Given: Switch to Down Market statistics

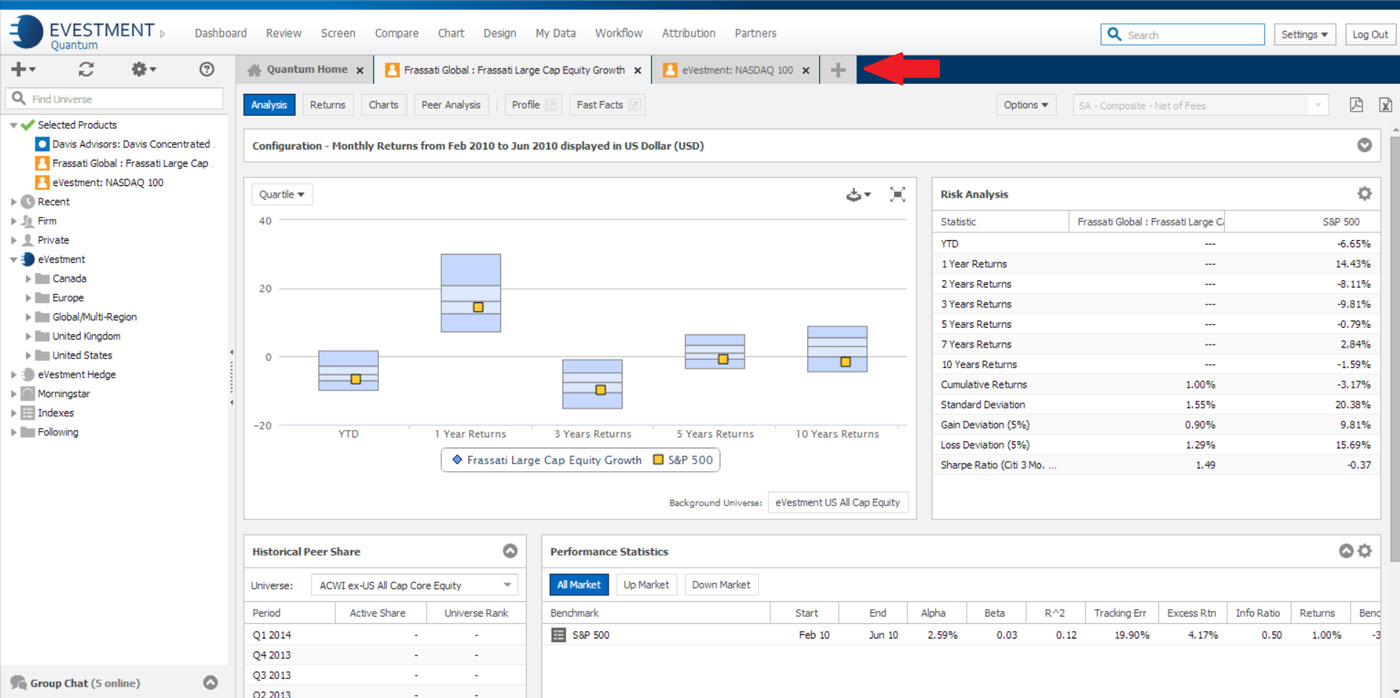Looking at the screenshot, I should [x=721, y=585].
